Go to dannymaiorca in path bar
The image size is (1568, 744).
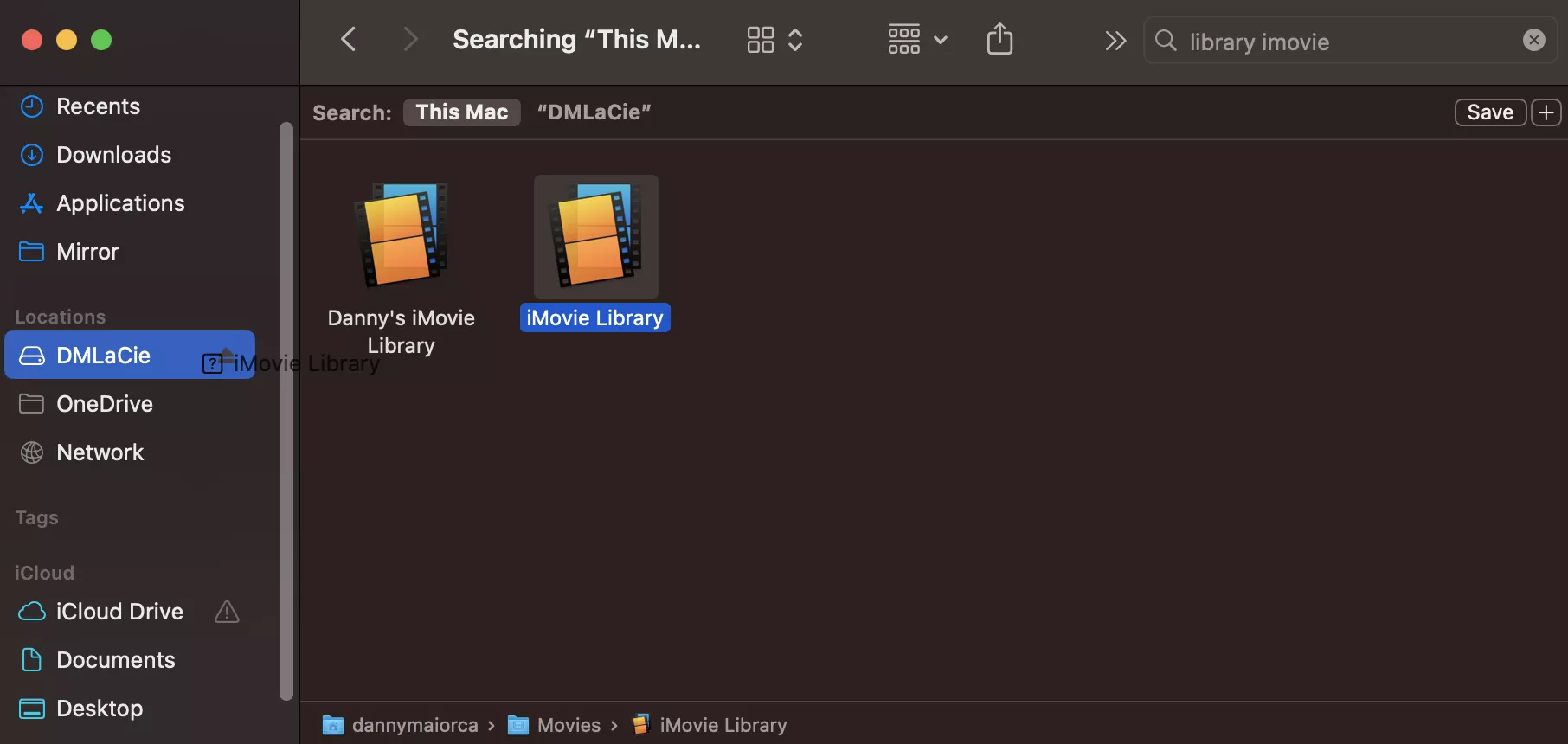[x=401, y=725]
